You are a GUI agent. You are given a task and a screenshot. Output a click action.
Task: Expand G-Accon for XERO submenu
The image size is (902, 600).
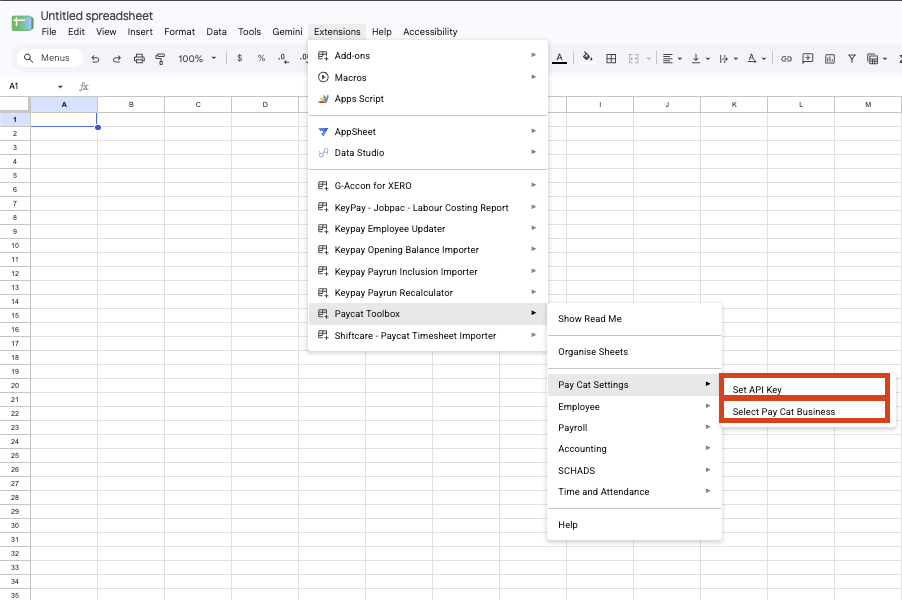point(428,186)
